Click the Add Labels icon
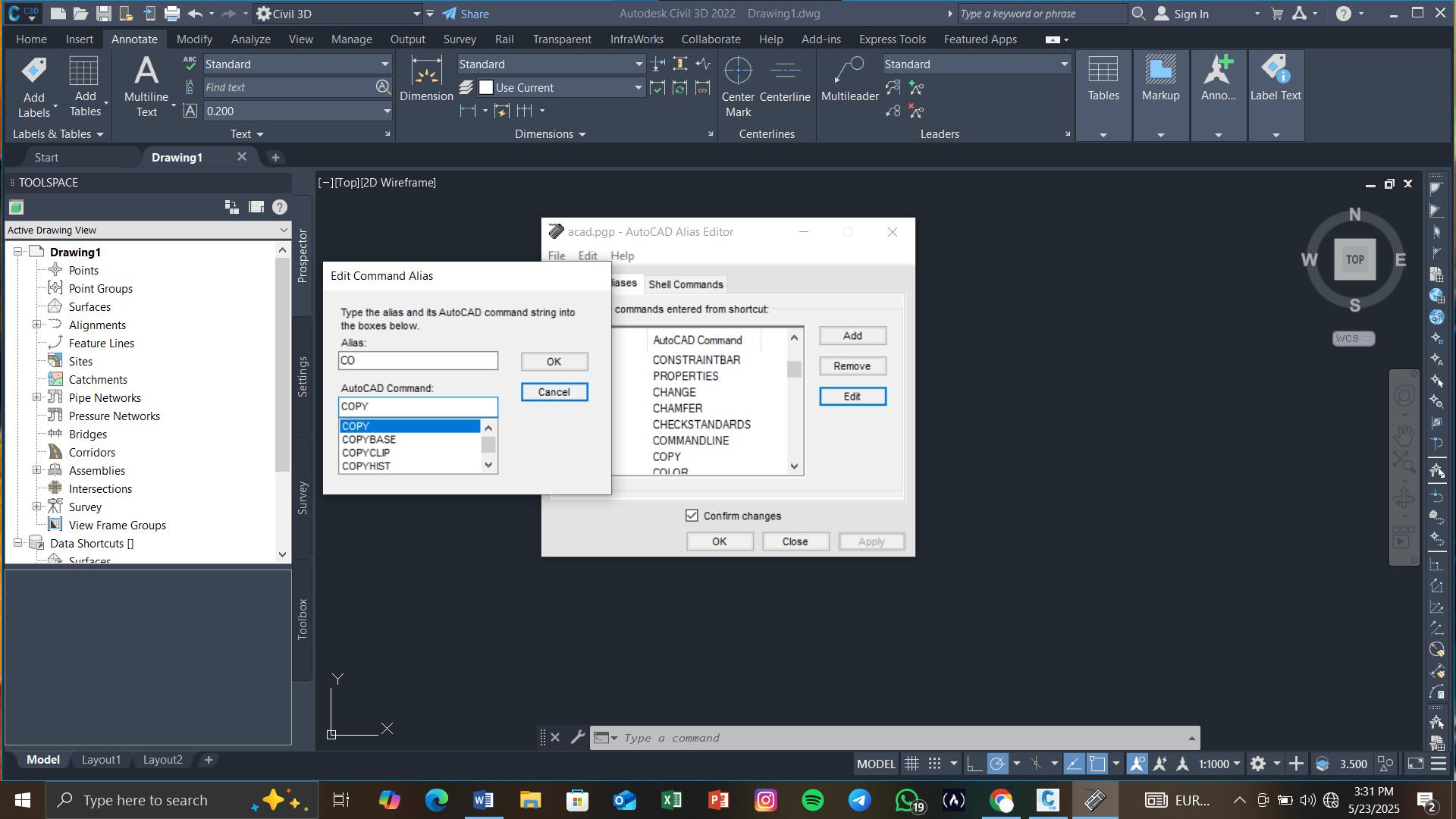The width and height of the screenshot is (1456, 819). coord(33,72)
